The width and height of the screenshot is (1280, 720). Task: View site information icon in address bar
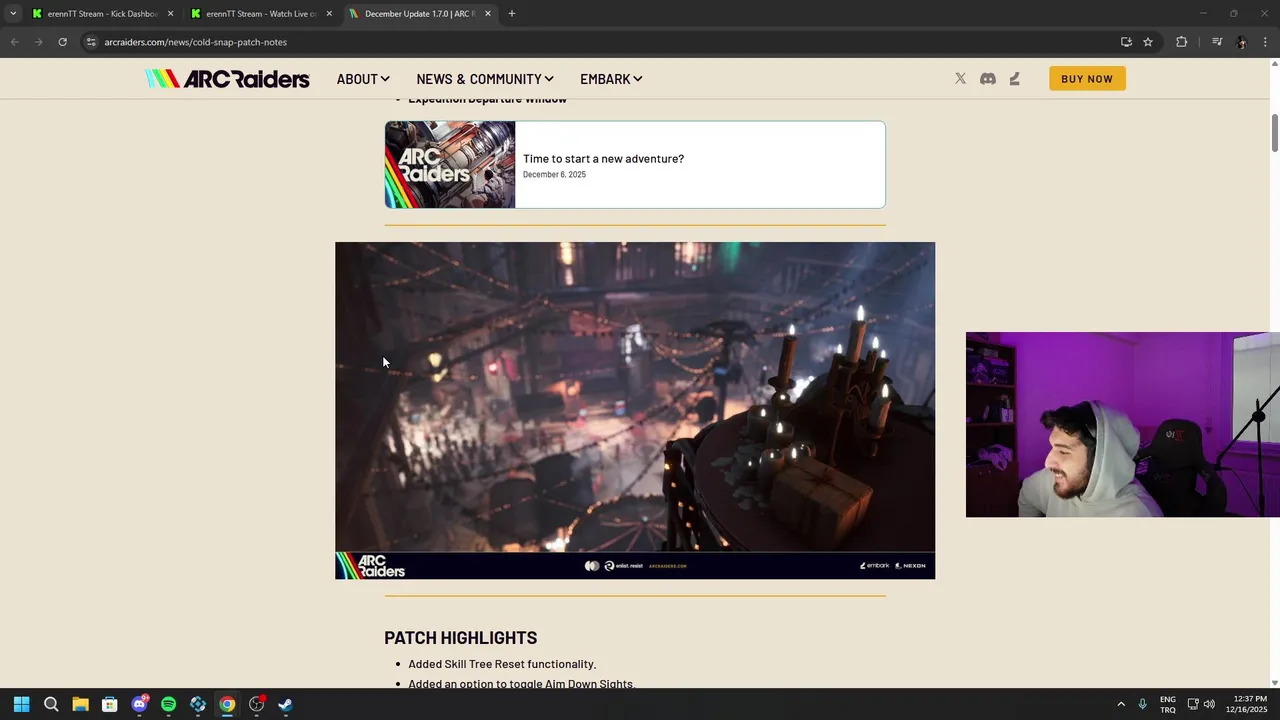point(90,42)
